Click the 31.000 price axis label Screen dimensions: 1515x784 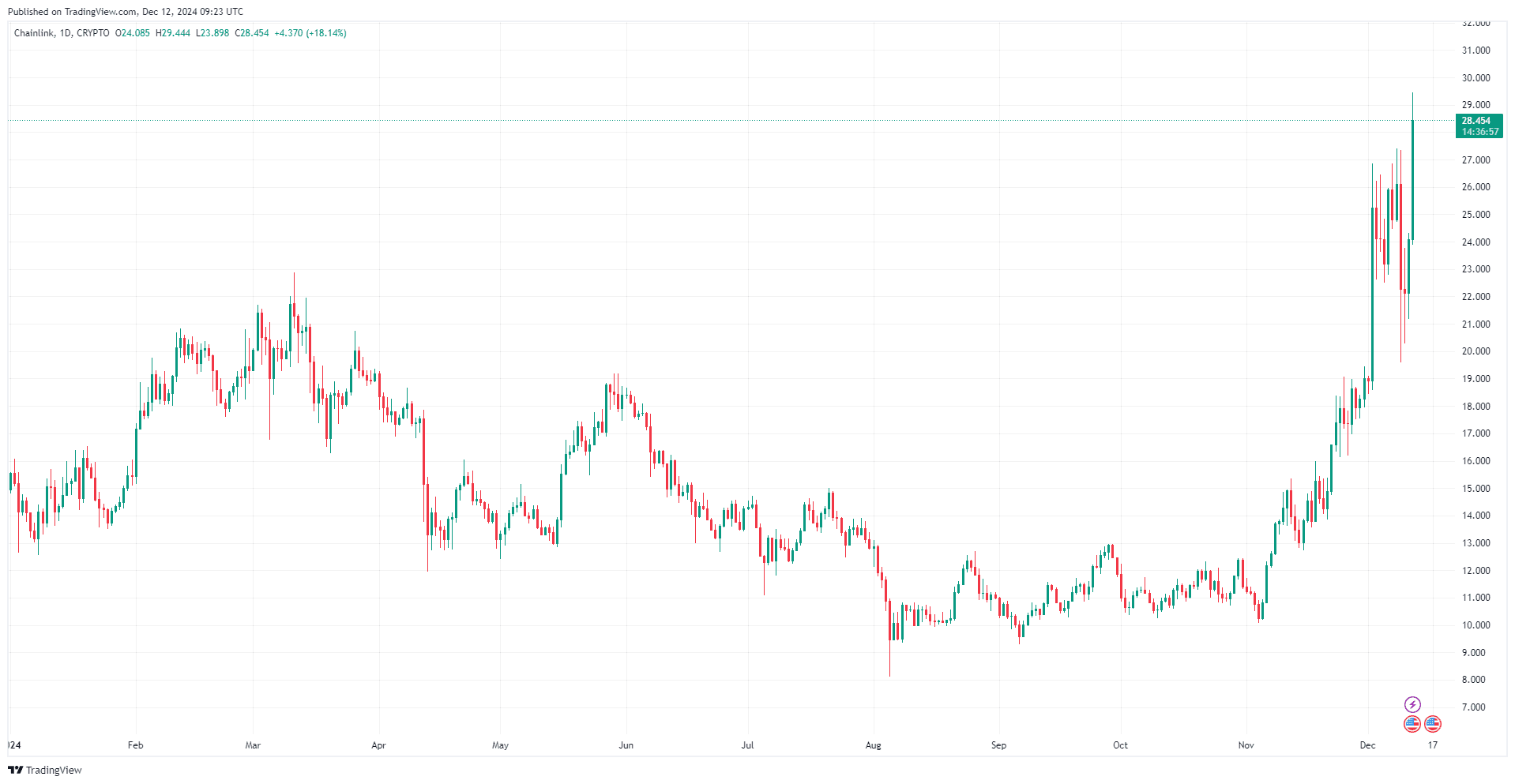click(x=1476, y=51)
